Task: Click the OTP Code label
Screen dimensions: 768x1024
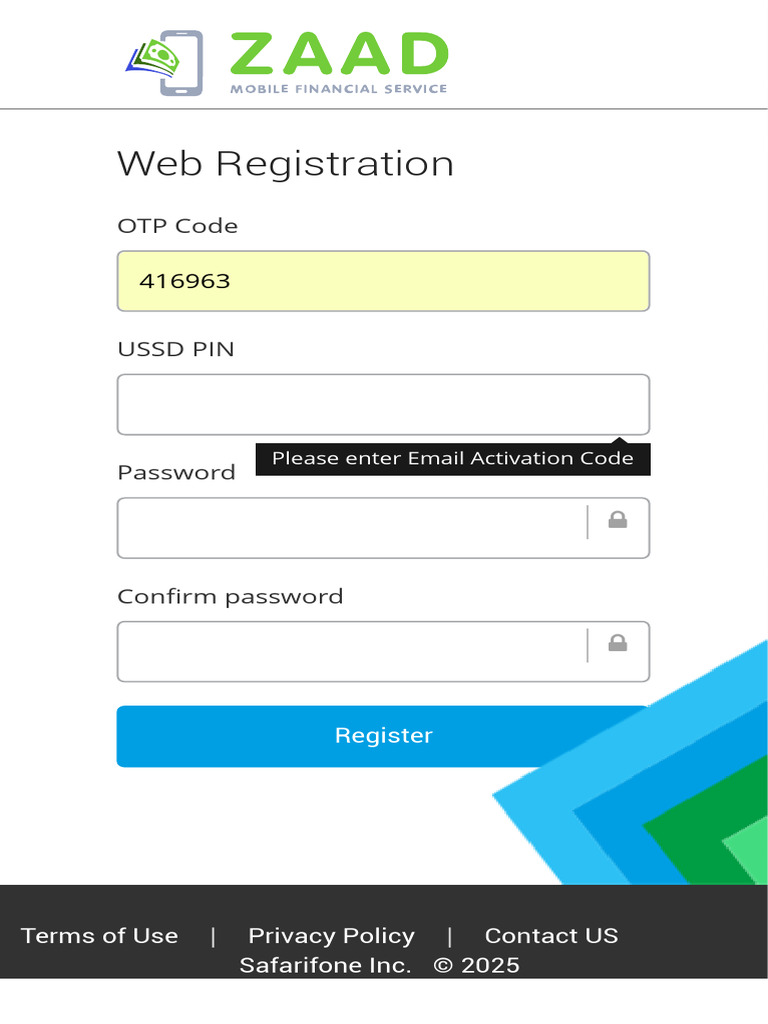Action: click(x=178, y=226)
